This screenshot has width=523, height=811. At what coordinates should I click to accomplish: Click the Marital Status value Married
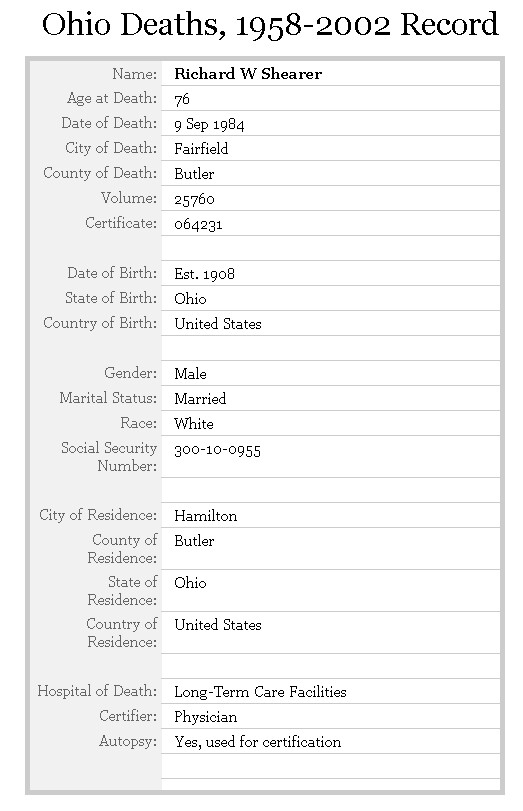(x=200, y=399)
